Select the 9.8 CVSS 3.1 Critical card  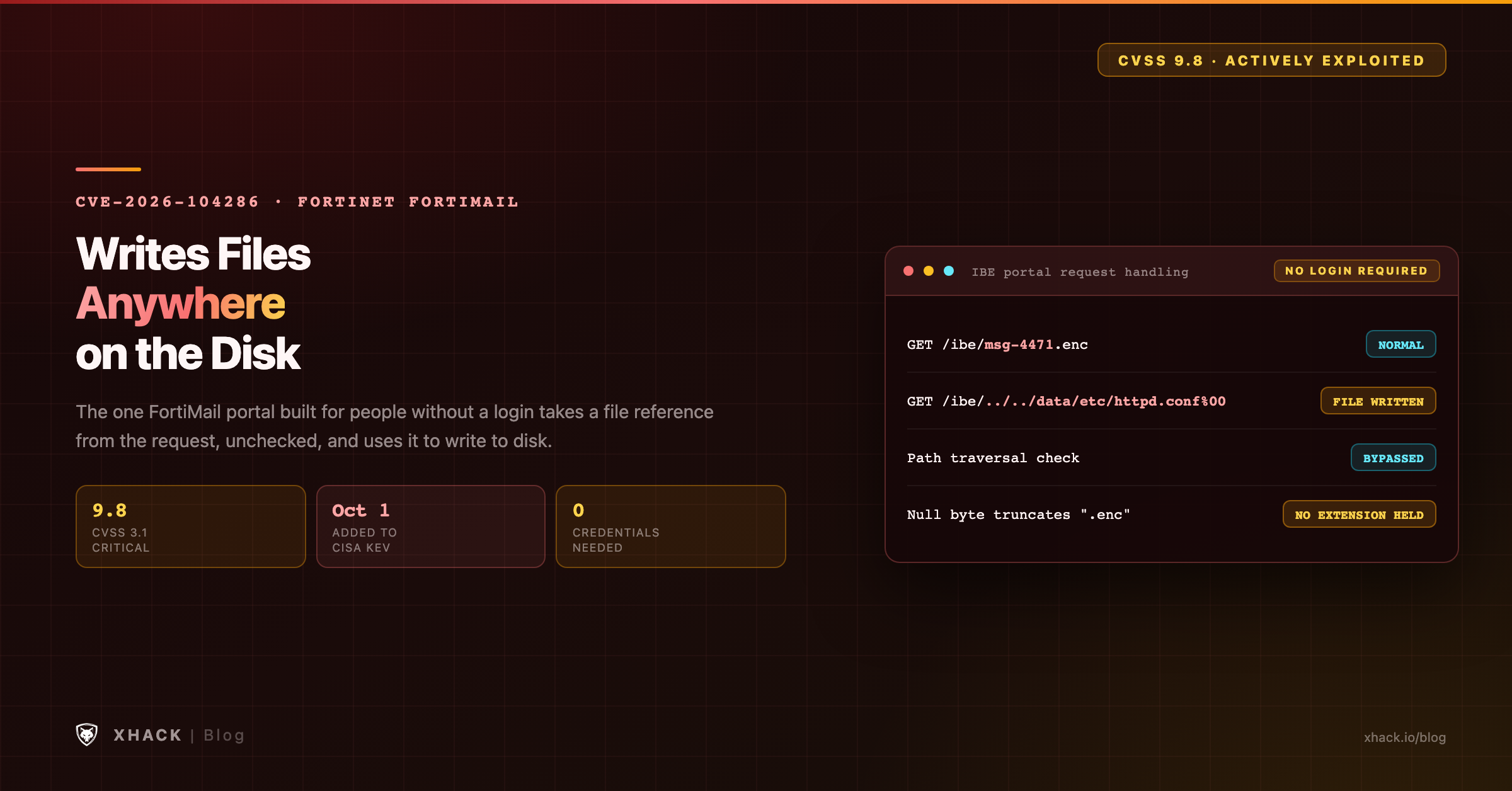pyautogui.click(x=191, y=526)
